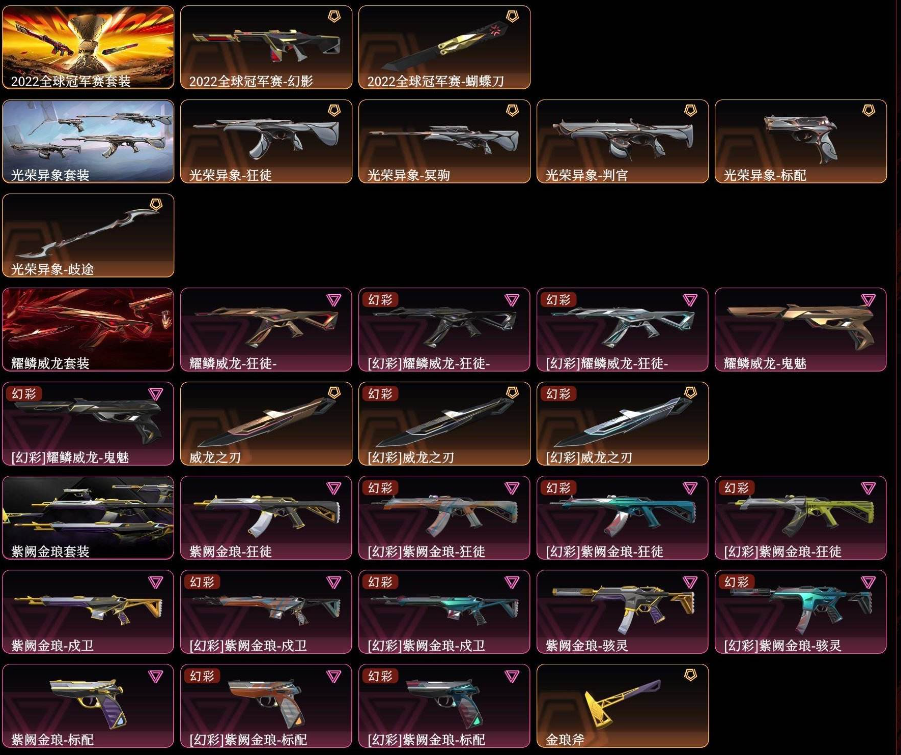Select the 光荣异象-冥驹 sniper skin

point(444,141)
